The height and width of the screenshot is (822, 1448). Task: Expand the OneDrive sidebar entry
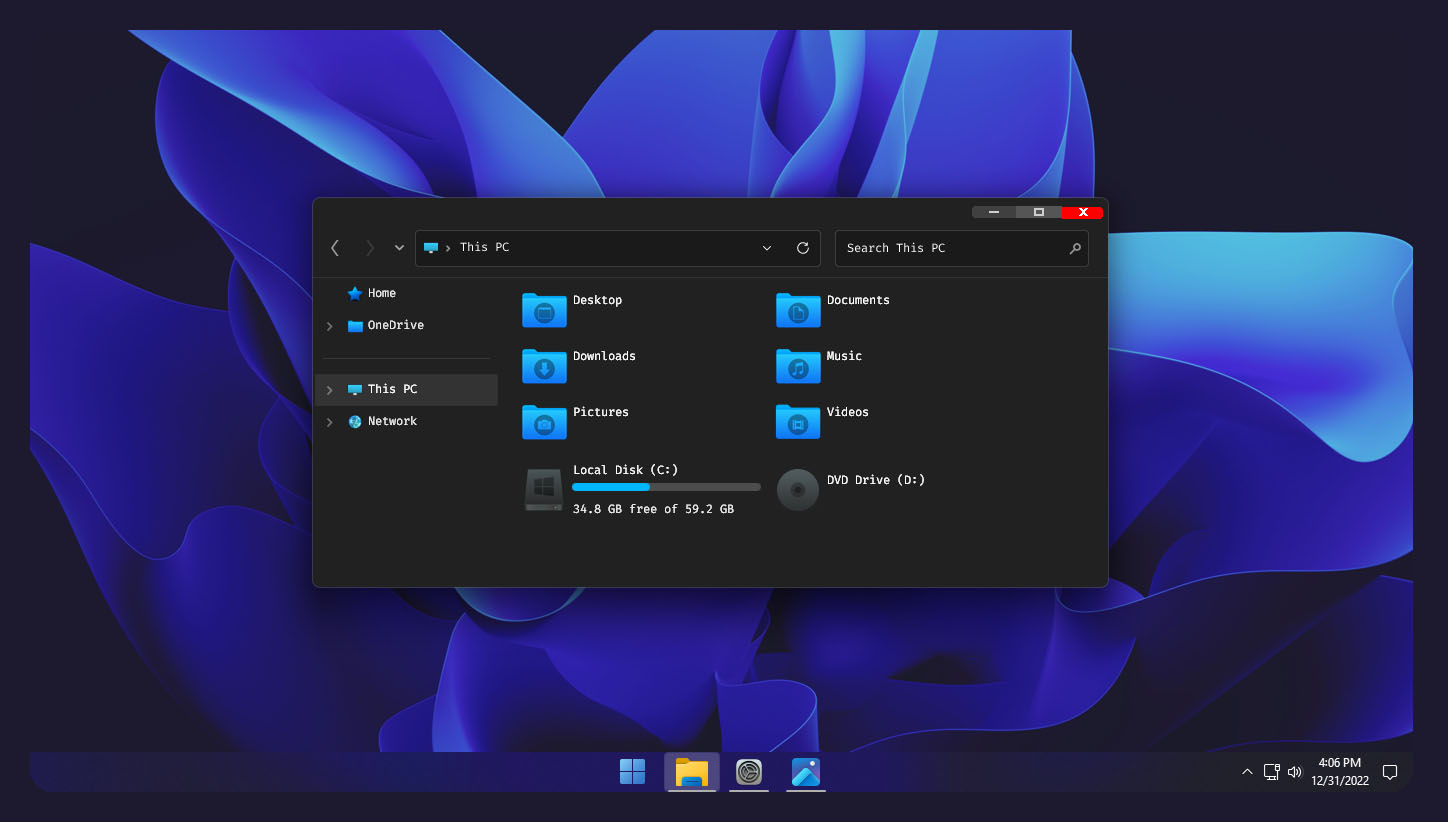(330, 326)
